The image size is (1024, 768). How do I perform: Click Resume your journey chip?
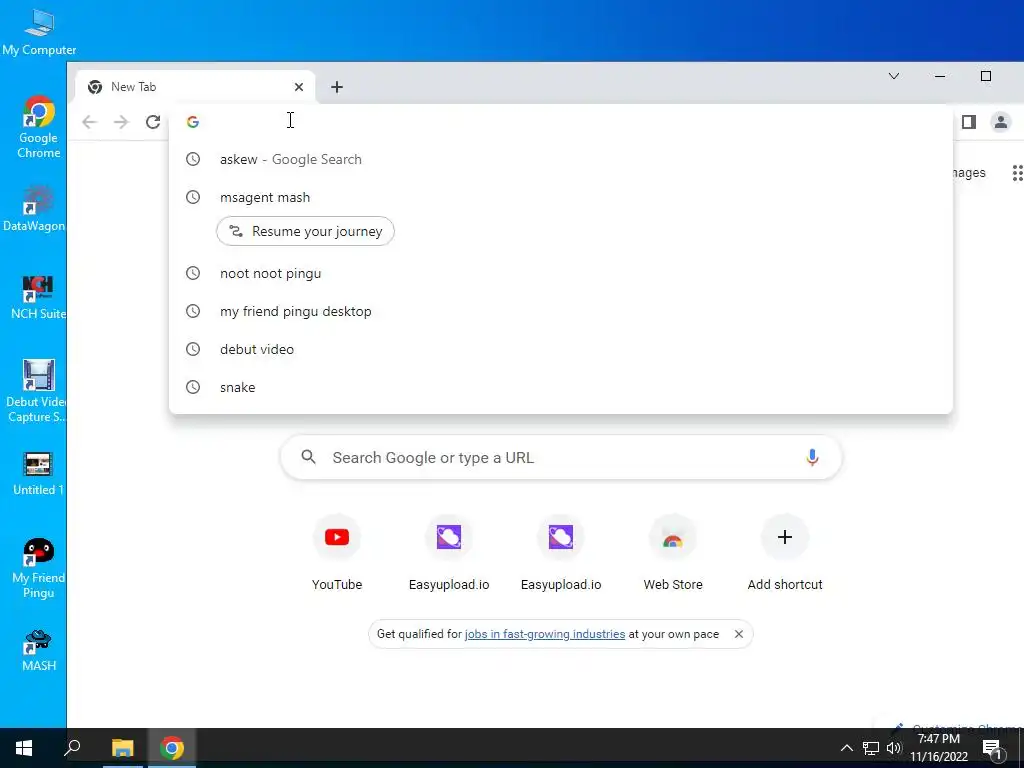305,231
